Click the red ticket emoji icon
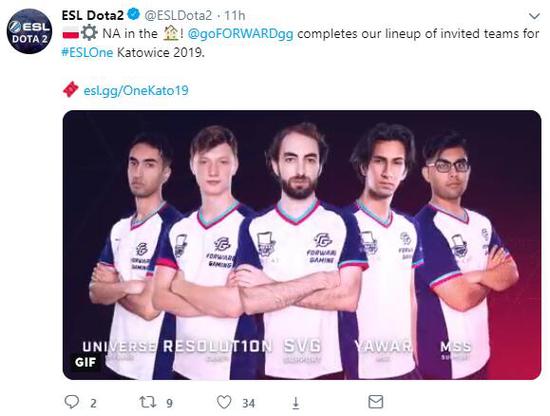 click(x=71, y=89)
